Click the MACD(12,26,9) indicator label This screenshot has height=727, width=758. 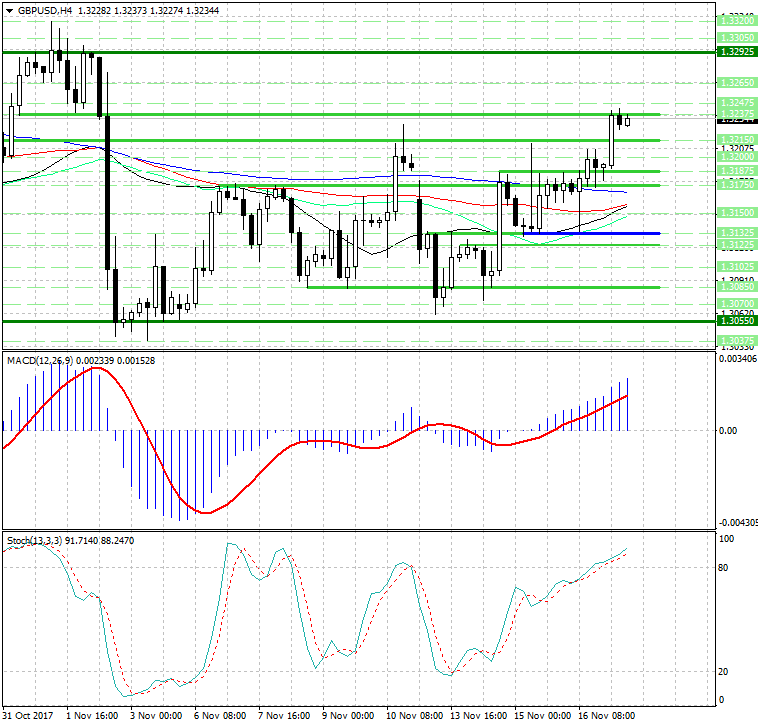[35, 360]
